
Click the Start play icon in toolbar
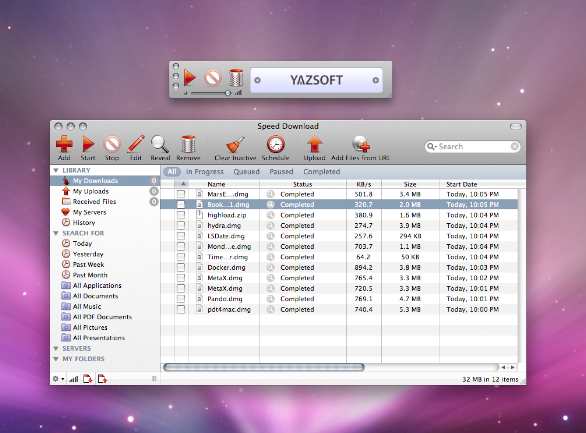pos(88,144)
